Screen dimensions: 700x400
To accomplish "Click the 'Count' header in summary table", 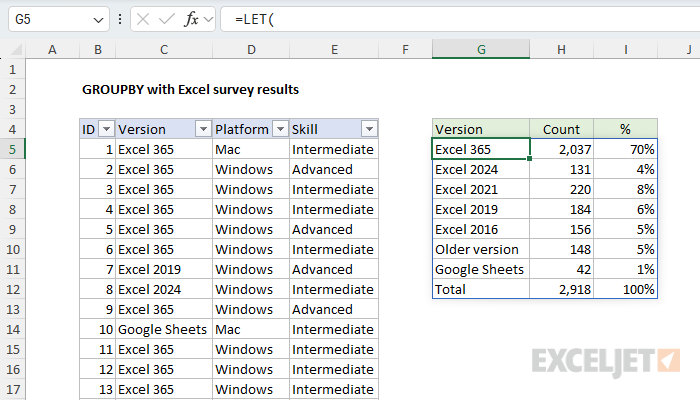I will pos(562,129).
